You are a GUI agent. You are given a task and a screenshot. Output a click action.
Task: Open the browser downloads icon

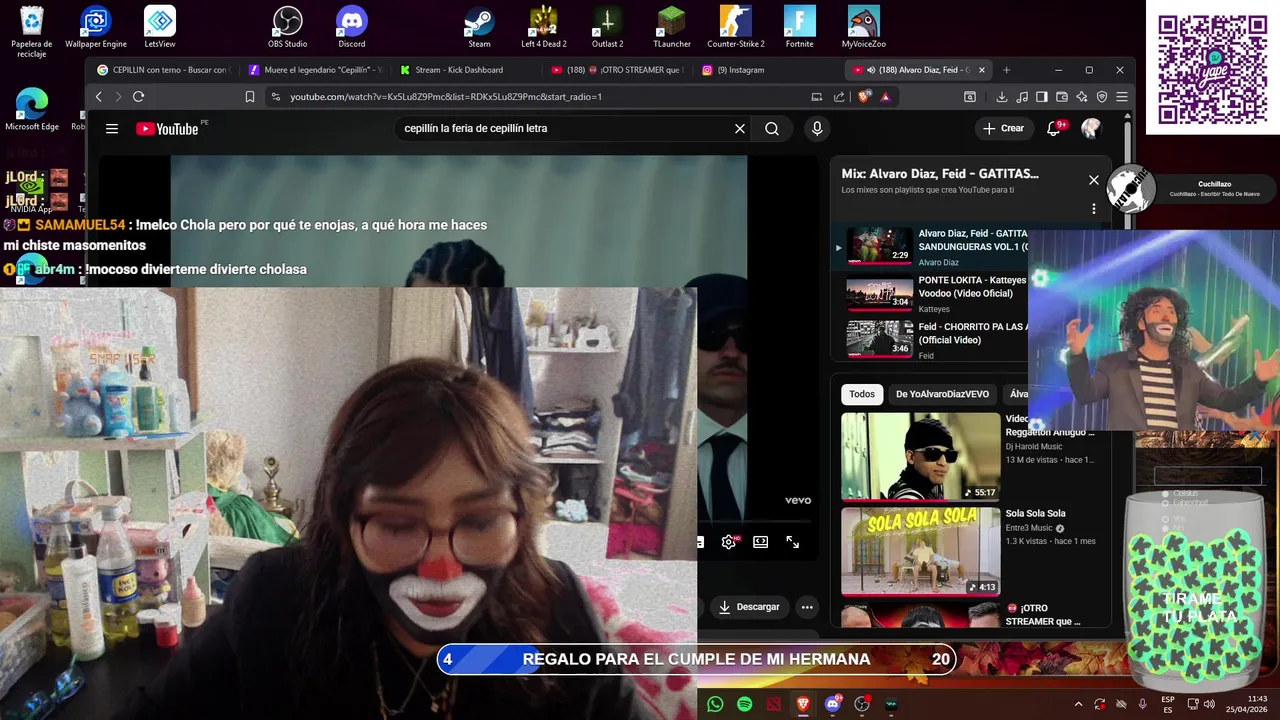click(x=1002, y=97)
